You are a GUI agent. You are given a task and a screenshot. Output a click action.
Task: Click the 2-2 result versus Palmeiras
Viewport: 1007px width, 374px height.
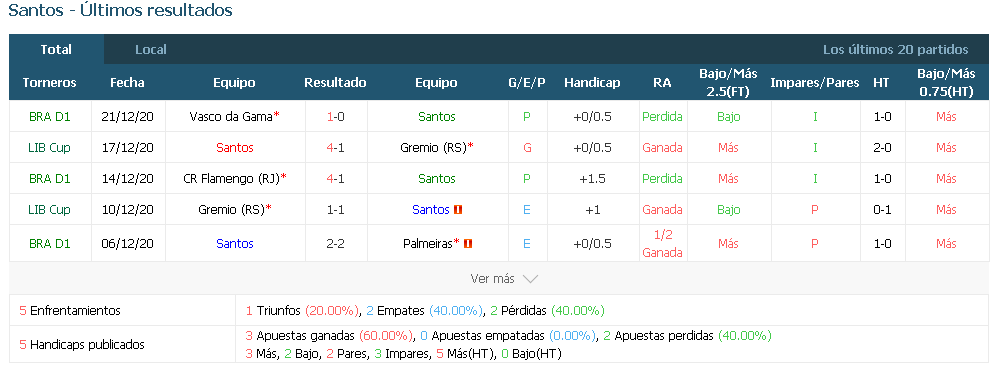335,244
